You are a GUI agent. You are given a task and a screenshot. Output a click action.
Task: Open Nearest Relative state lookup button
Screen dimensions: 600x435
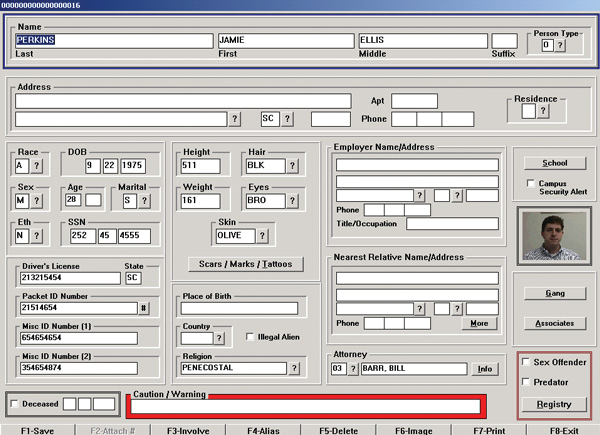pyautogui.click(x=457, y=309)
